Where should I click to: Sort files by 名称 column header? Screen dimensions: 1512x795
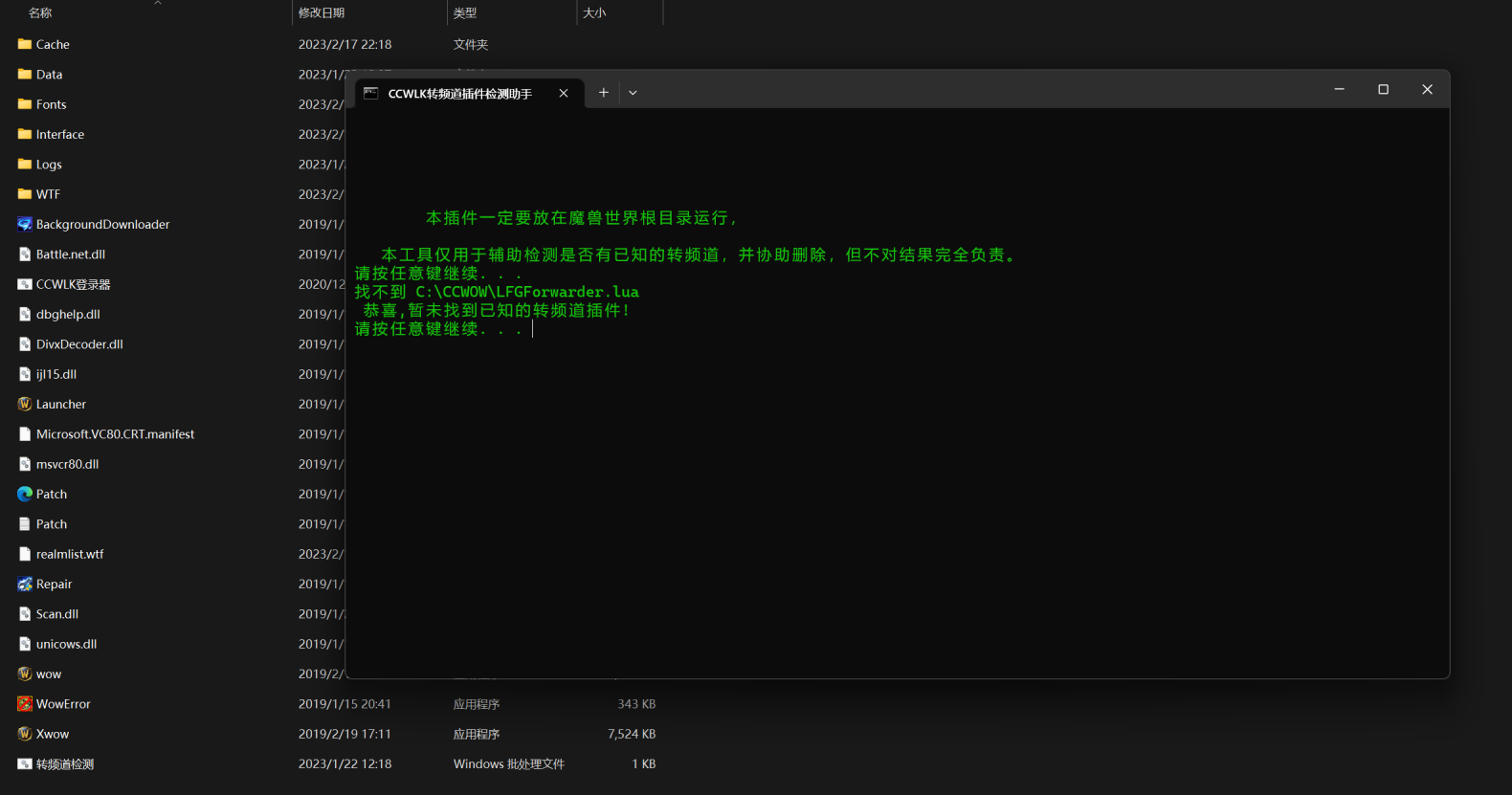point(40,12)
